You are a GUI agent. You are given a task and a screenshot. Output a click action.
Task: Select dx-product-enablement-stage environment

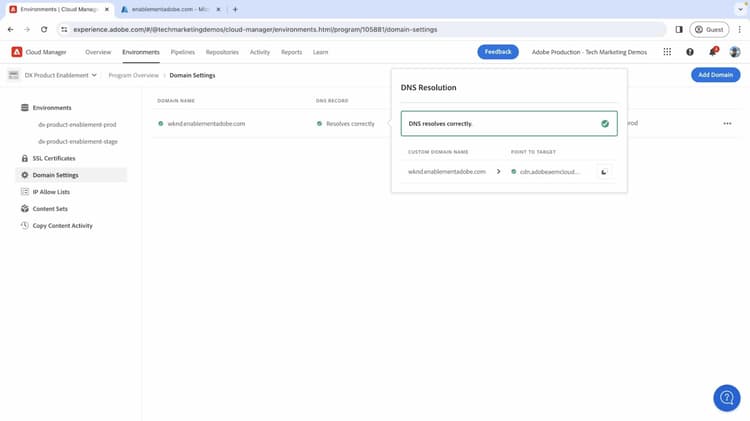tap(78, 142)
